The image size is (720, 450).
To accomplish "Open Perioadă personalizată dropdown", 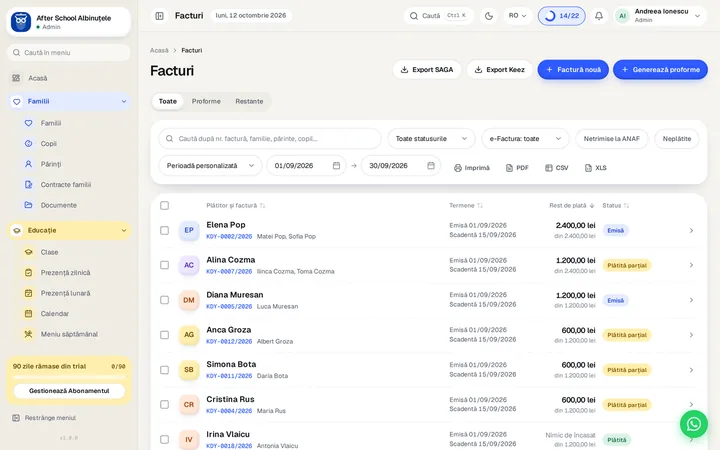I will pyautogui.click(x=210, y=166).
